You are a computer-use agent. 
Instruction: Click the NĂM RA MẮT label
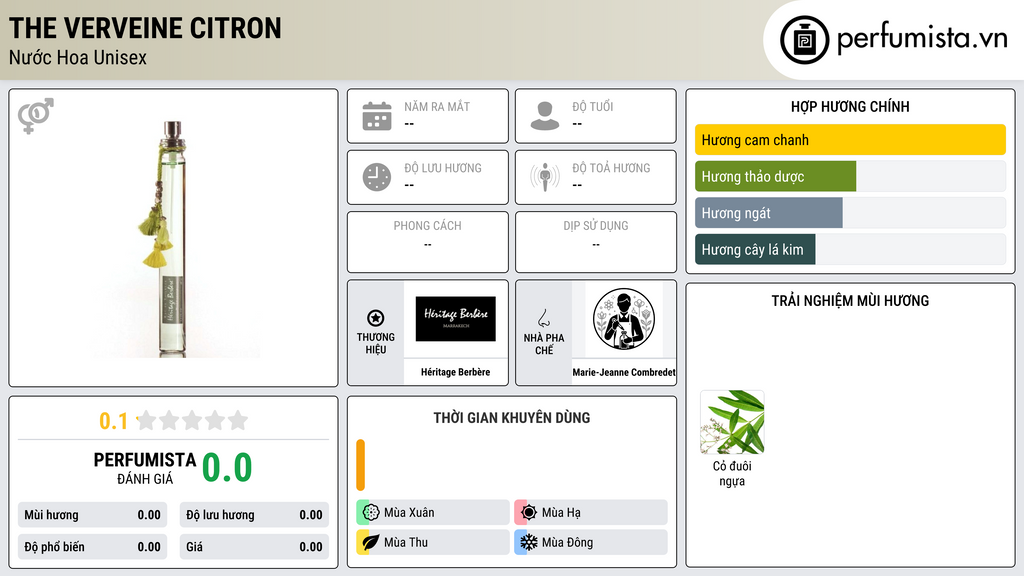437,106
